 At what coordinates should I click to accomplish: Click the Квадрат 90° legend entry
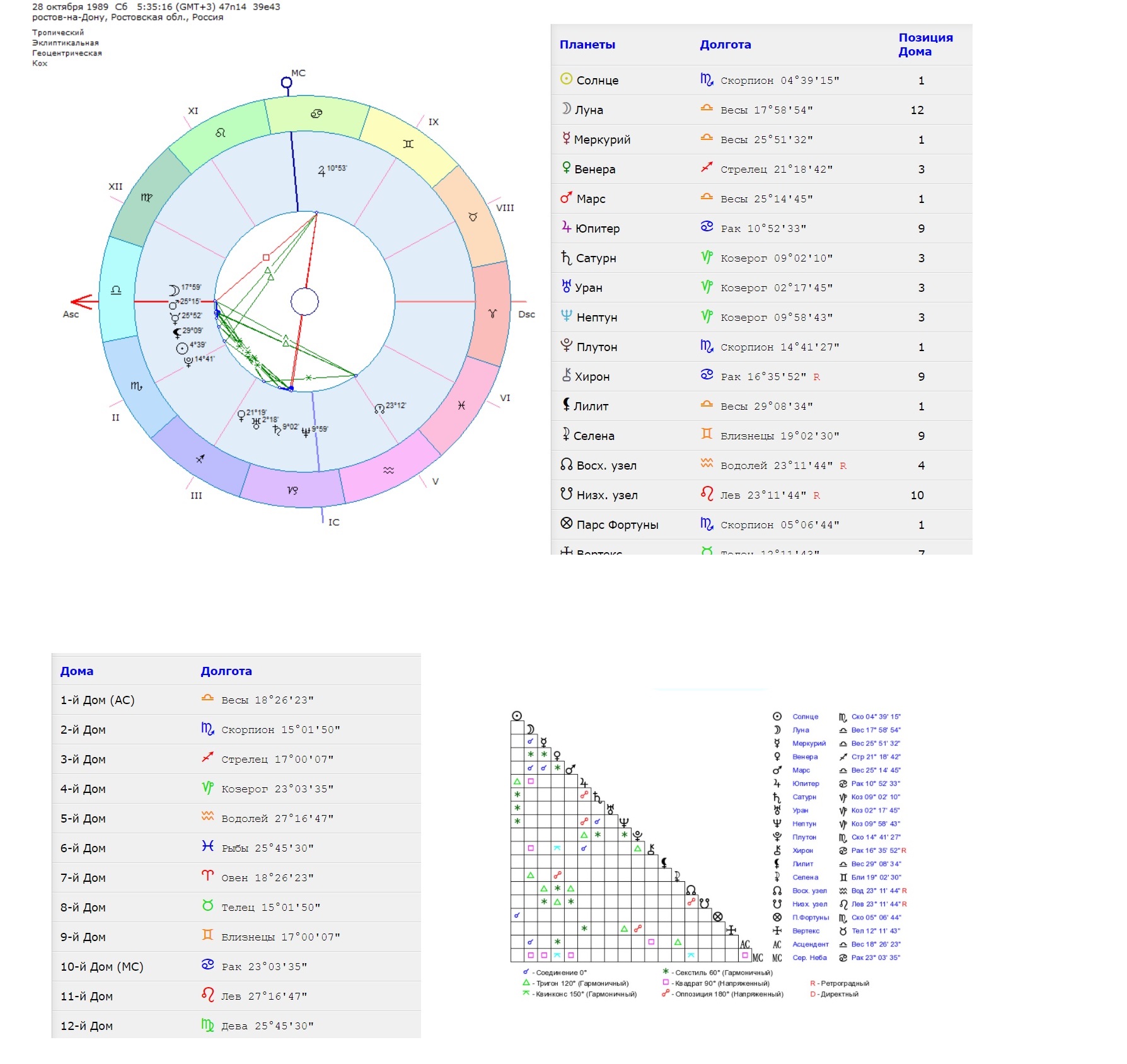[x=715, y=983]
